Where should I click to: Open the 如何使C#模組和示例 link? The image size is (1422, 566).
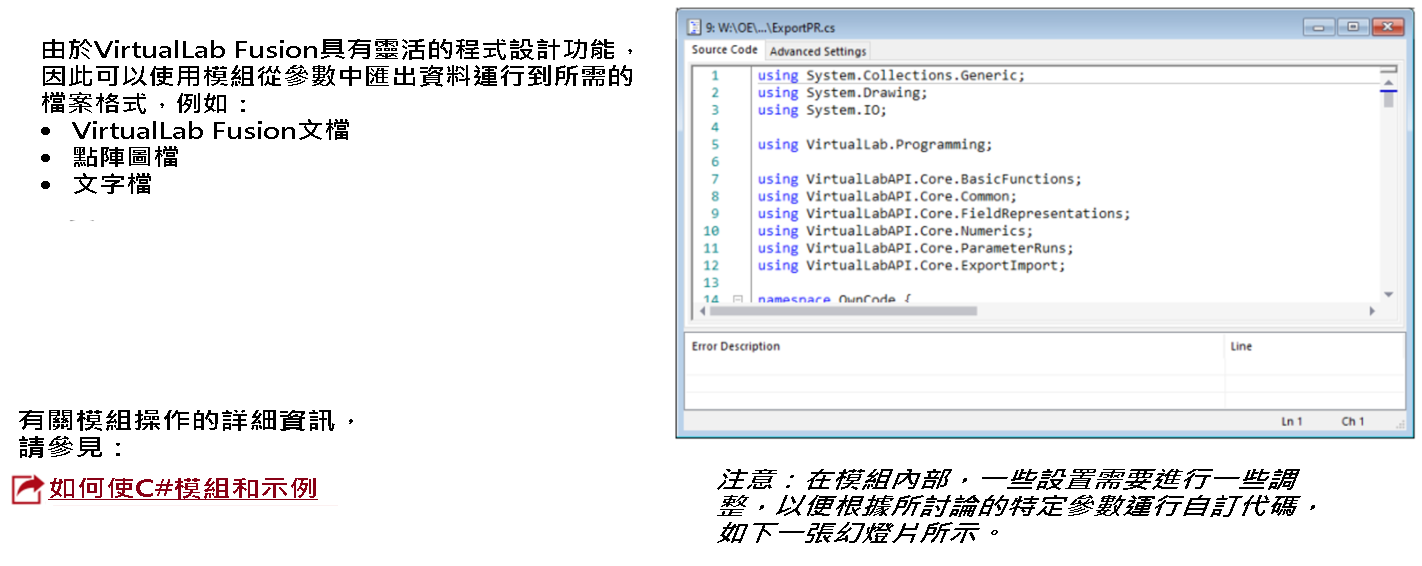[x=183, y=488]
